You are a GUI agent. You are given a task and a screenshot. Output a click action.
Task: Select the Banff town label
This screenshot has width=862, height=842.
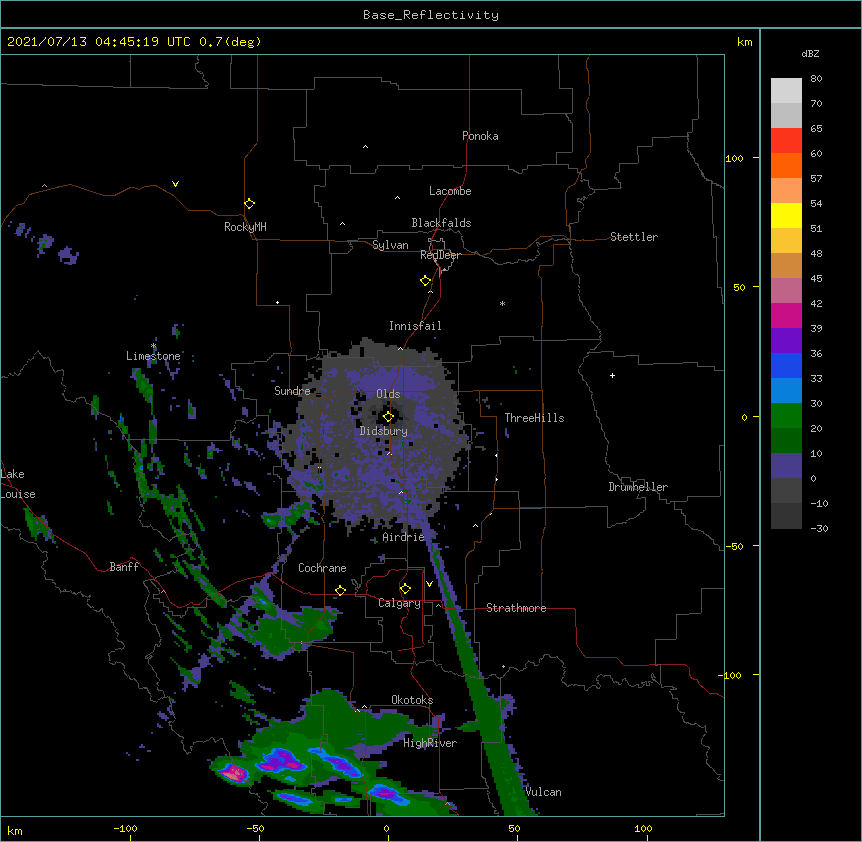tap(124, 567)
